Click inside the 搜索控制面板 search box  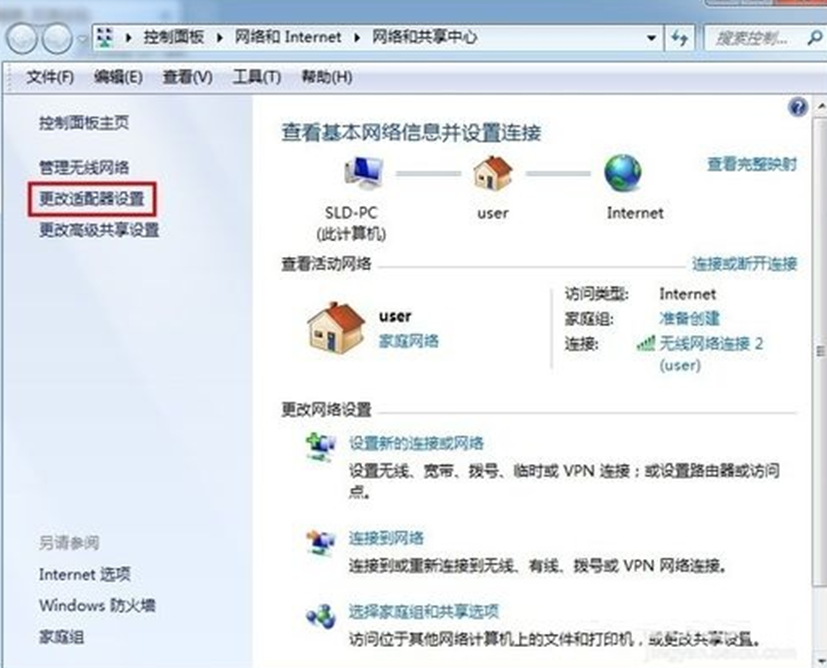tap(754, 38)
